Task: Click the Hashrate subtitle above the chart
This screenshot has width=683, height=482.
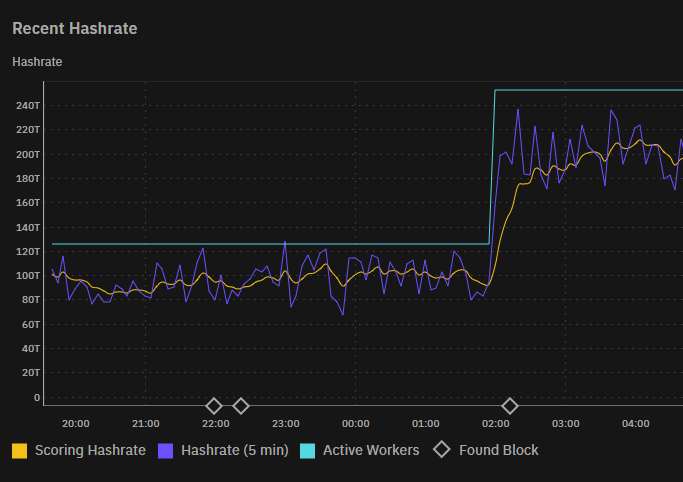Action: 37,62
